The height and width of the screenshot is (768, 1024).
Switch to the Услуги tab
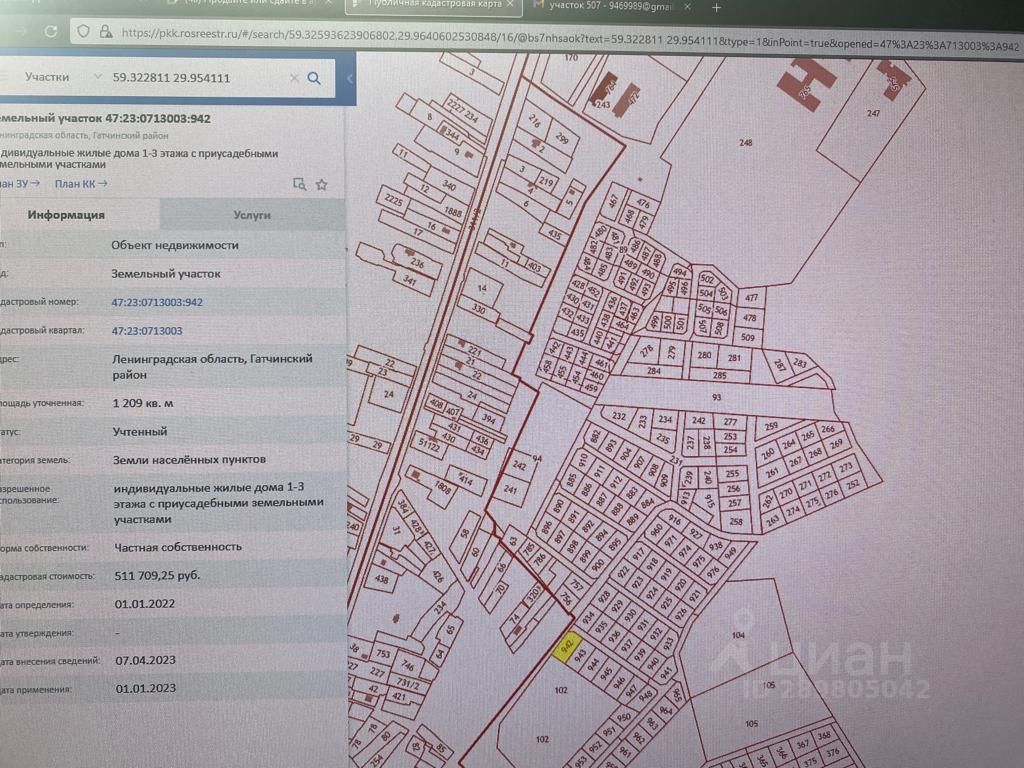pos(252,214)
